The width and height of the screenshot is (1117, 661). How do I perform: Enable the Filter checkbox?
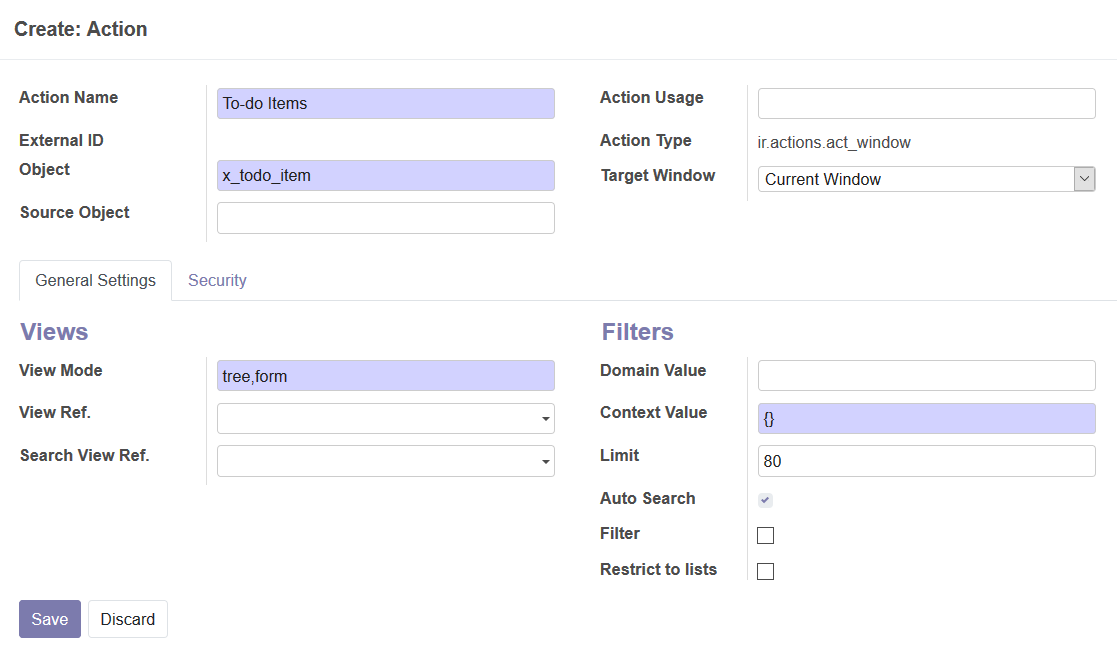coord(765,535)
